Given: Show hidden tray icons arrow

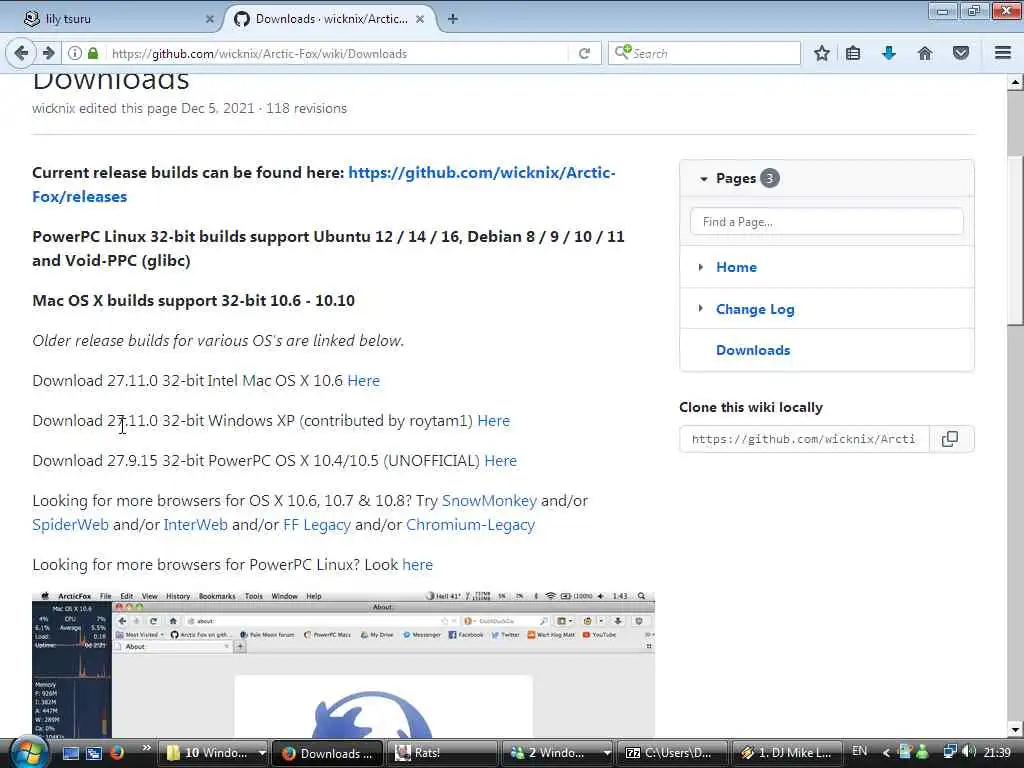Looking at the screenshot, I should coord(886,753).
